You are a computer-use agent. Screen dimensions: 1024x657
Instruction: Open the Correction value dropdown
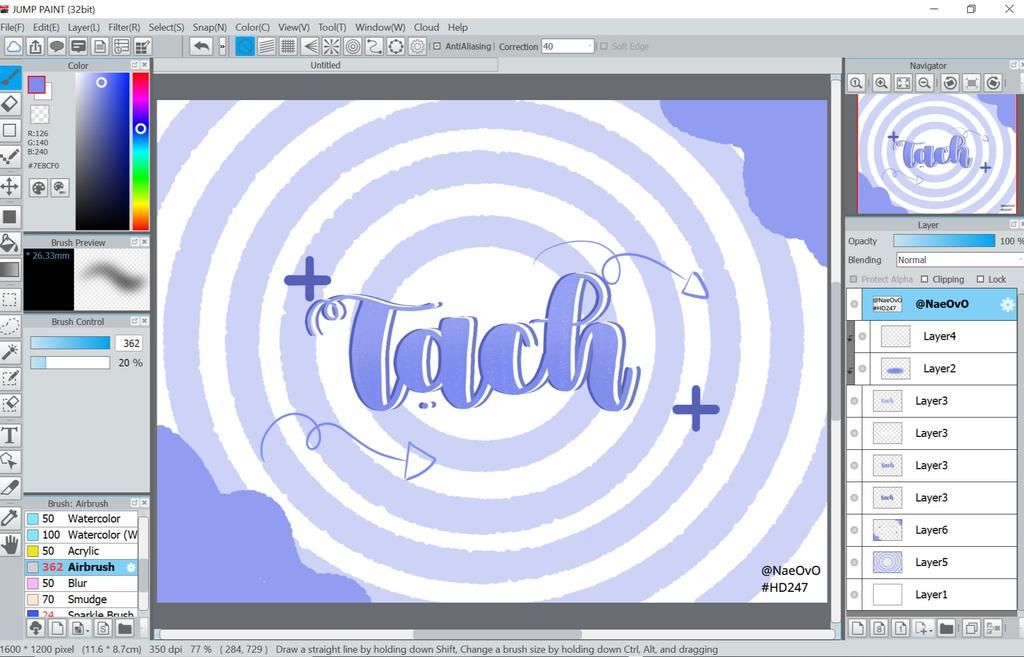tap(590, 46)
